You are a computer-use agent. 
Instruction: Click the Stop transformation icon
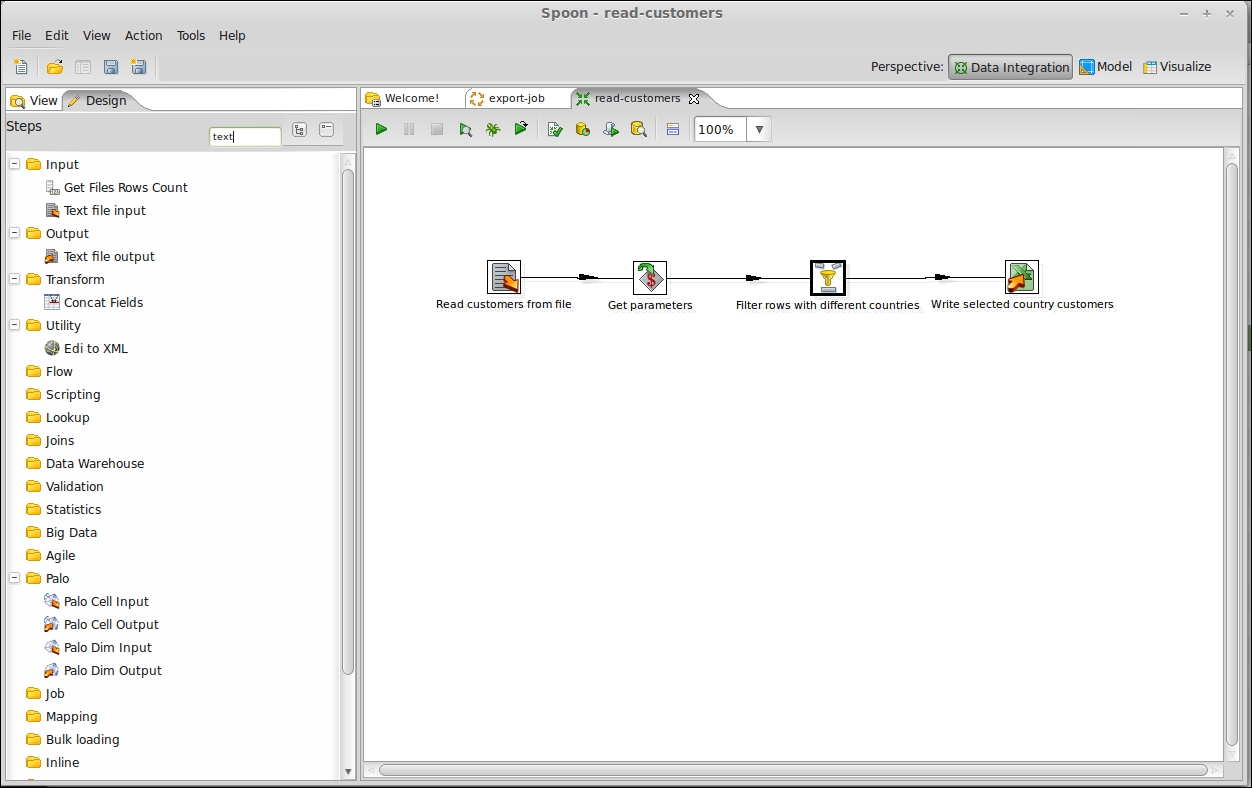tap(437, 129)
